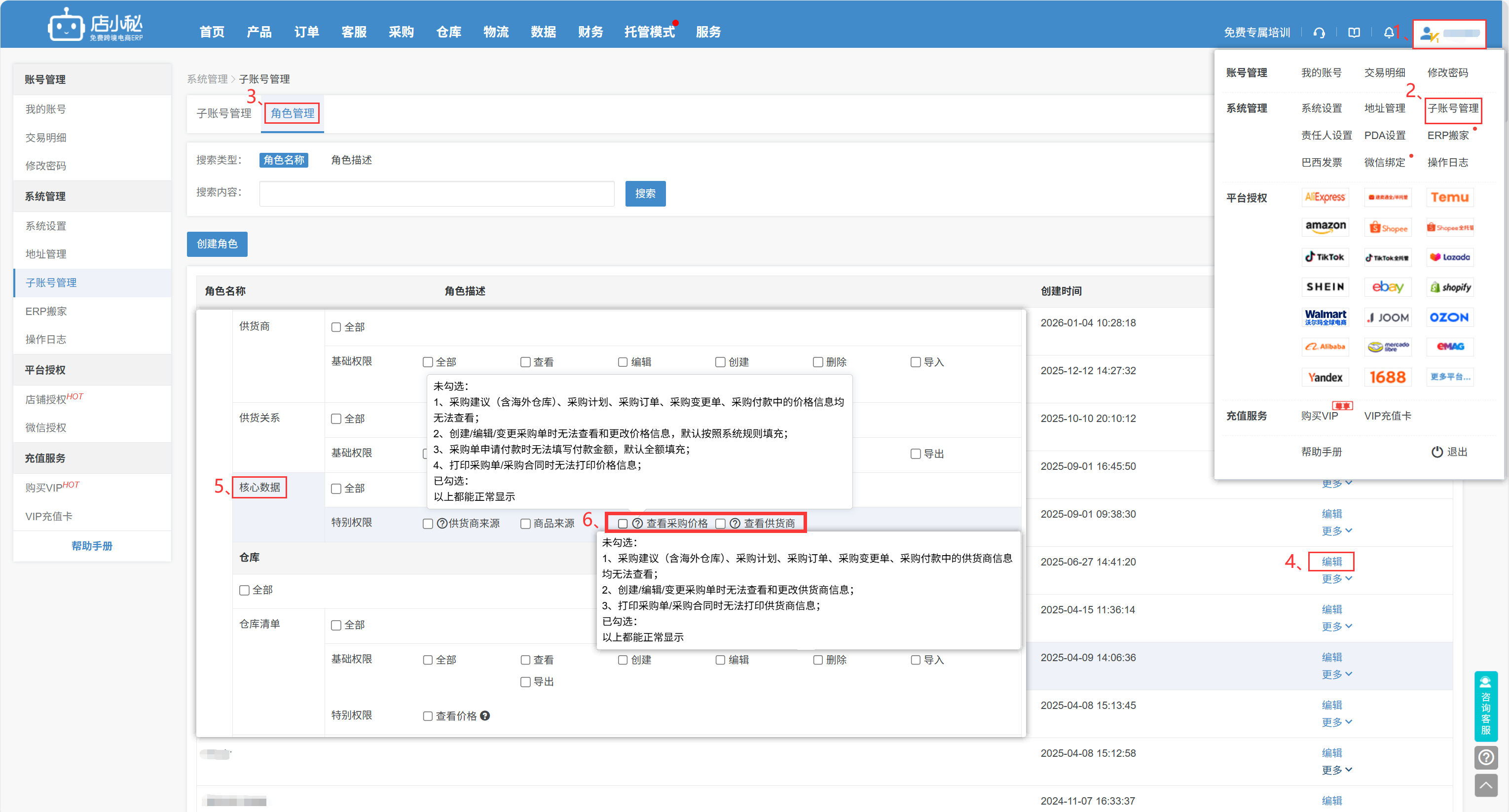The height and width of the screenshot is (812, 1509).
Task: Click 编辑 for the 2025-06-27 role
Action: tap(1331, 562)
